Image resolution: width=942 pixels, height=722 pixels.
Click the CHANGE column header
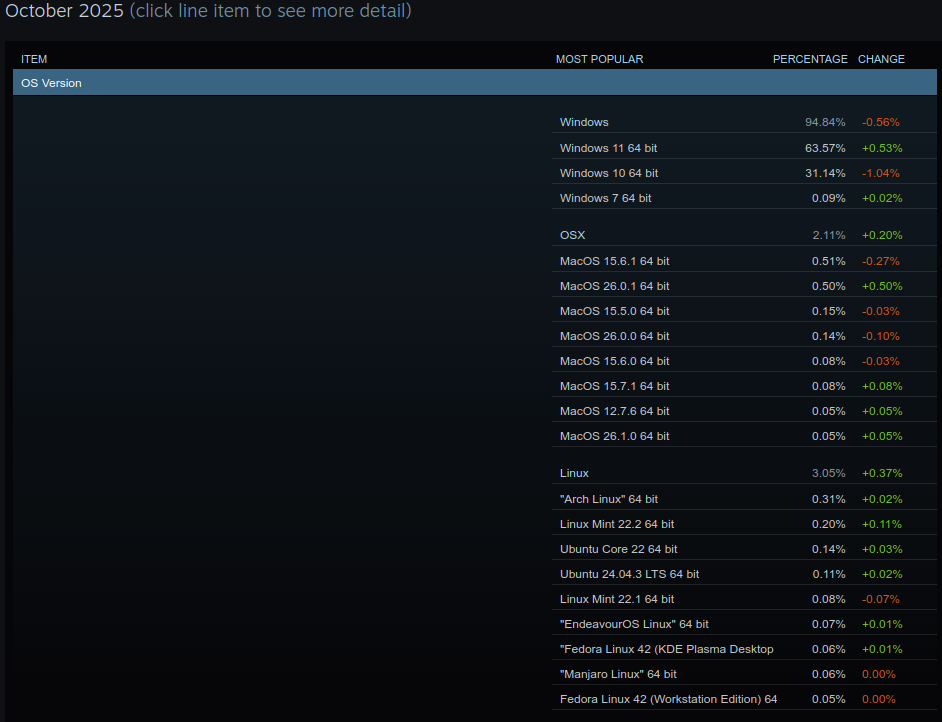[x=881, y=59]
